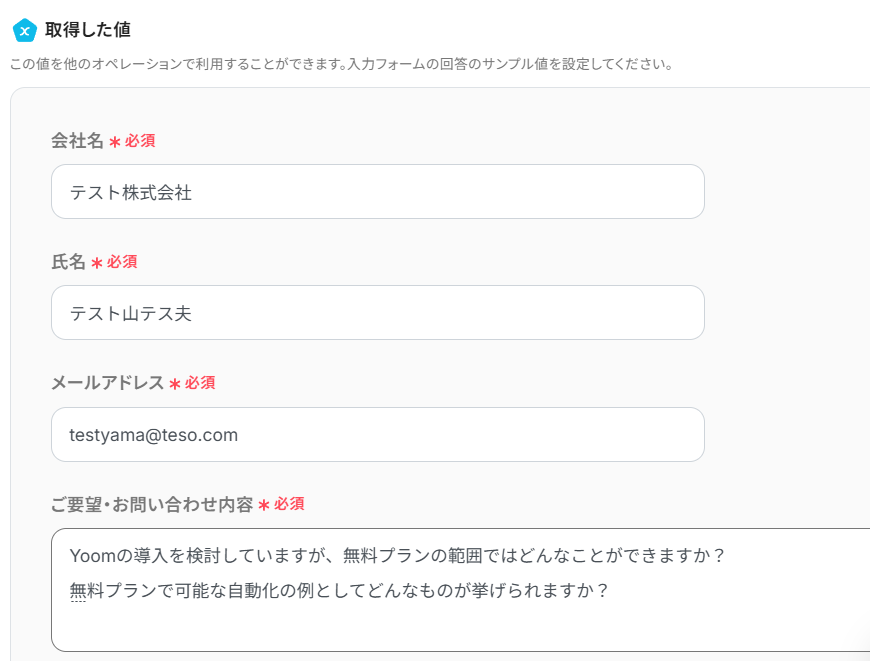Click the 取得した値 heading
This screenshot has height=661, width=870.
(x=87, y=30)
